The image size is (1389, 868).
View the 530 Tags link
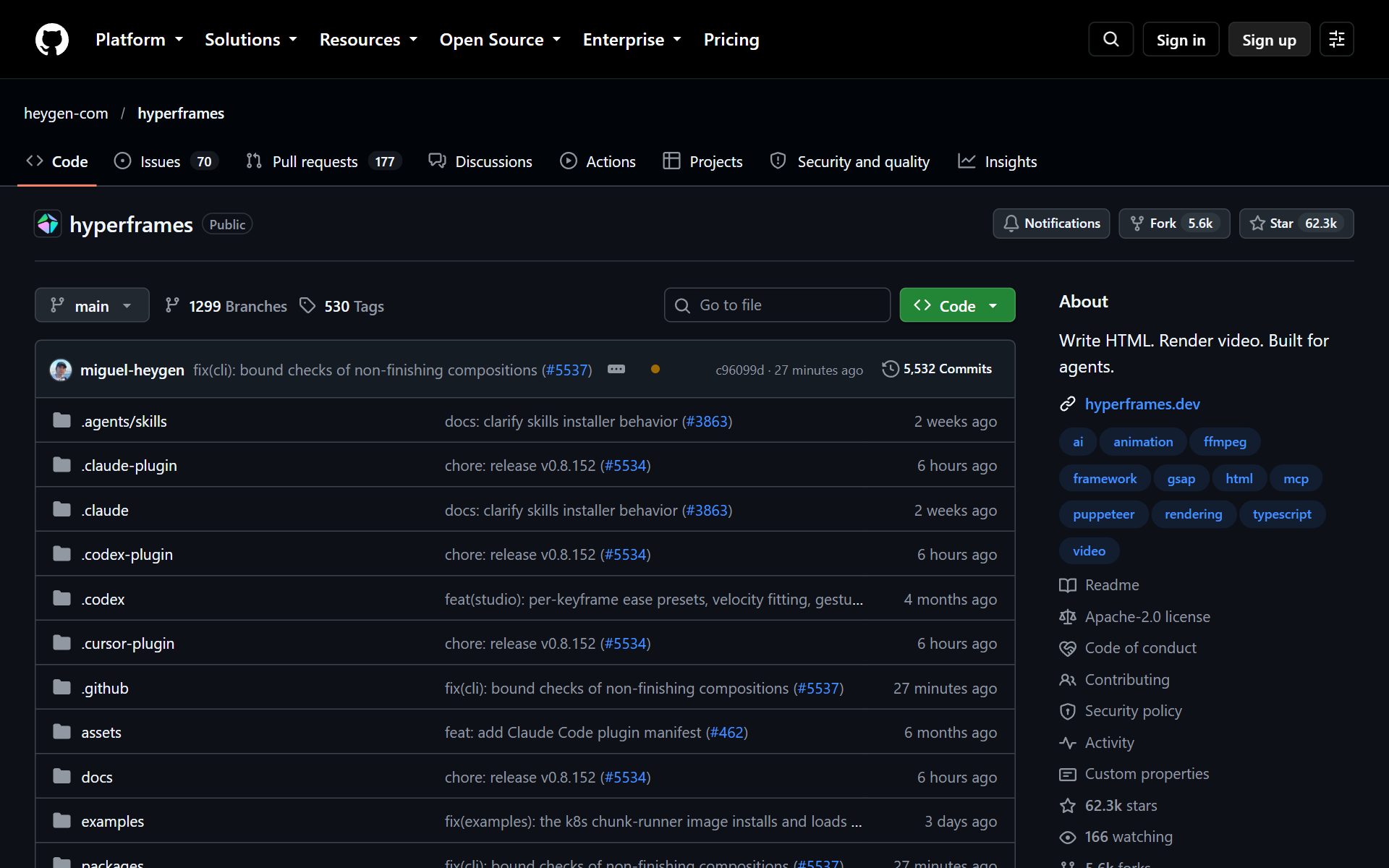(x=342, y=306)
